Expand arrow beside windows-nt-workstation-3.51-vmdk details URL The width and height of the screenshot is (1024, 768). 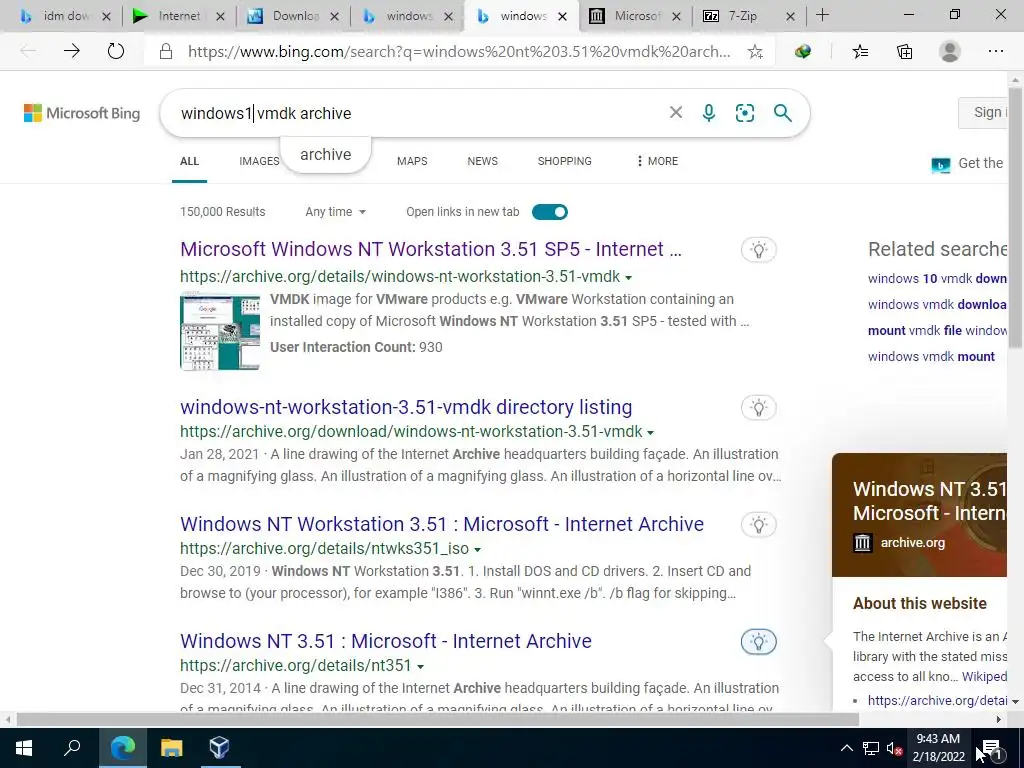coord(628,278)
